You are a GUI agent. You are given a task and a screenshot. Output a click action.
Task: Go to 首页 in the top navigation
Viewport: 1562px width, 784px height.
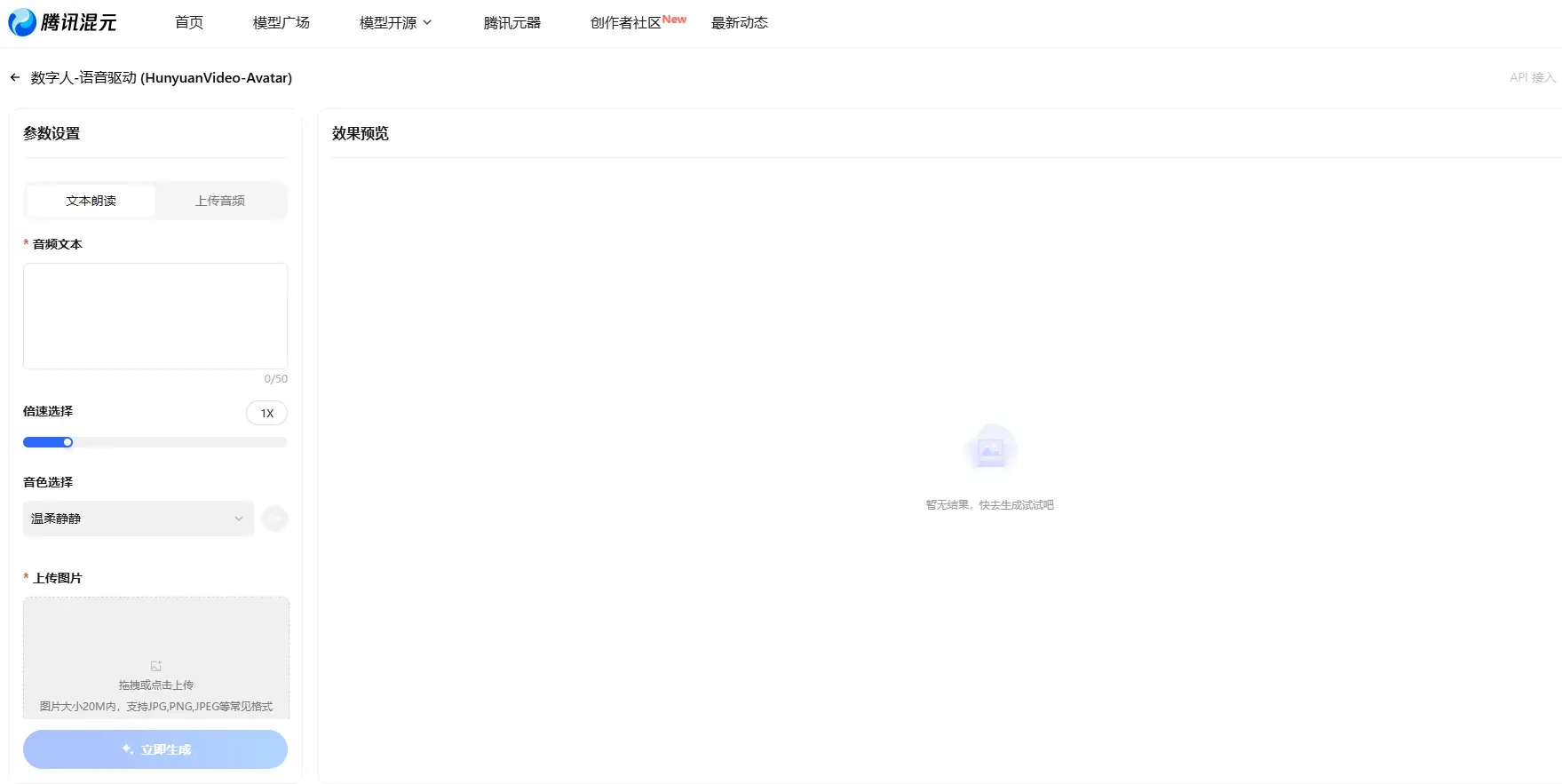189,23
